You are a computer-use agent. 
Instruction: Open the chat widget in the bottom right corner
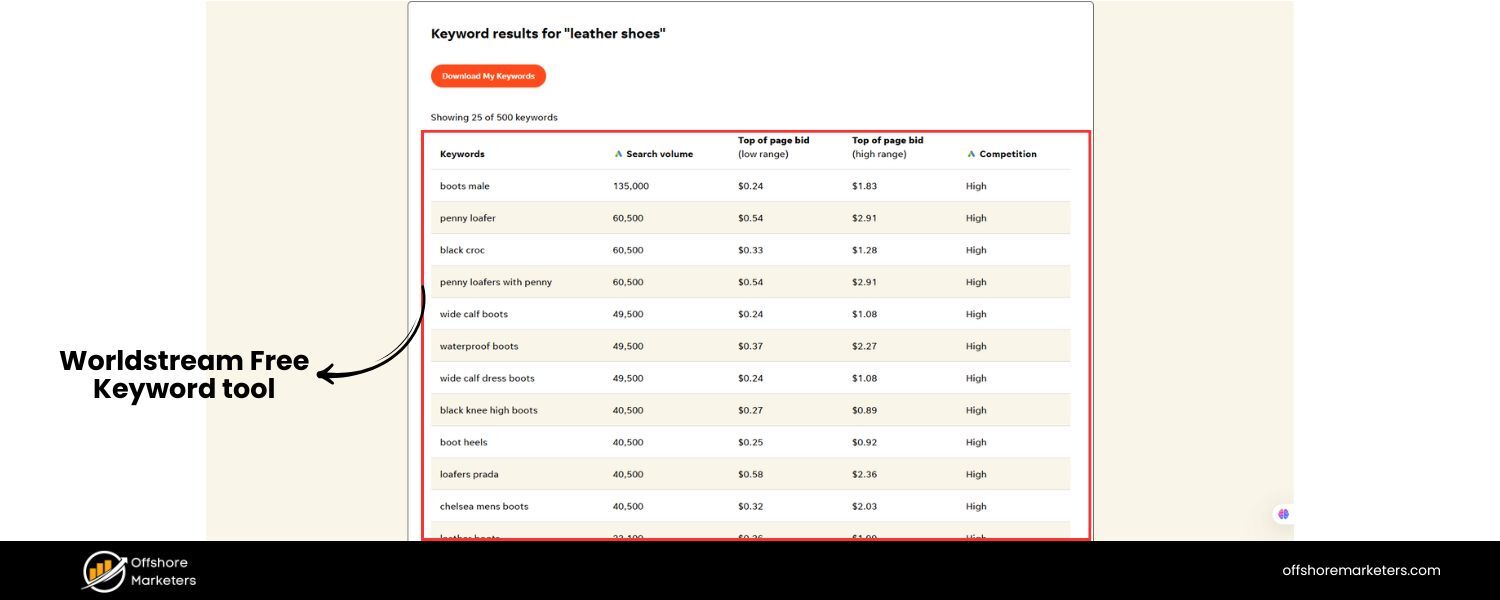click(1283, 513)
